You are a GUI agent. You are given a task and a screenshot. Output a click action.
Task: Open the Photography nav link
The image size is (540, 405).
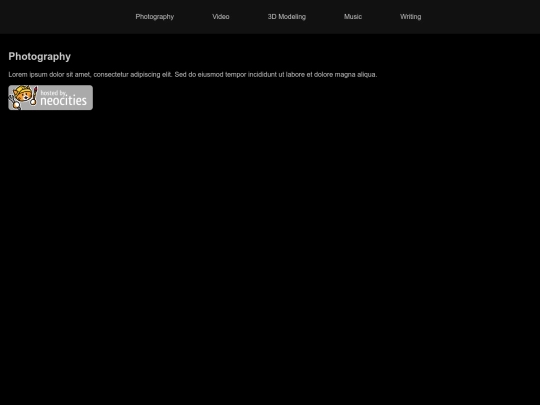(x=154, y=17)
